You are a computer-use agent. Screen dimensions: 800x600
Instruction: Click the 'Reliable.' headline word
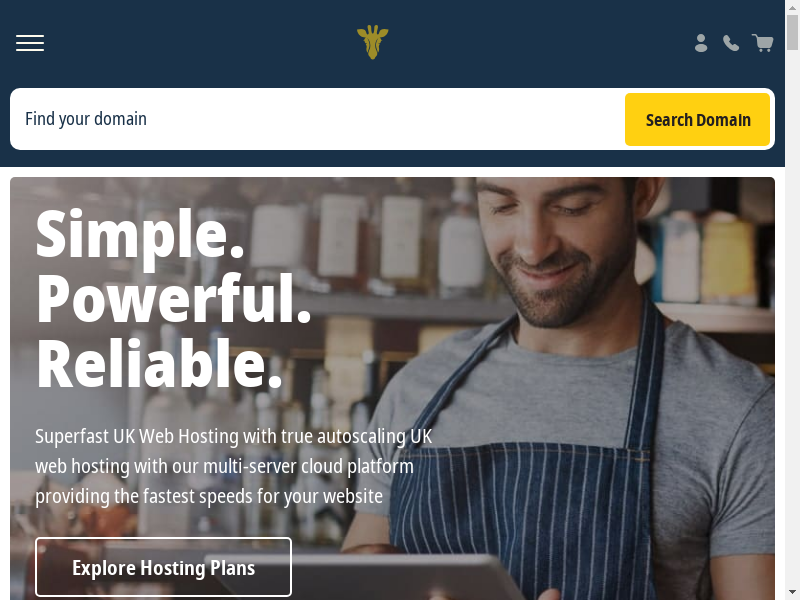coord(159,364)
